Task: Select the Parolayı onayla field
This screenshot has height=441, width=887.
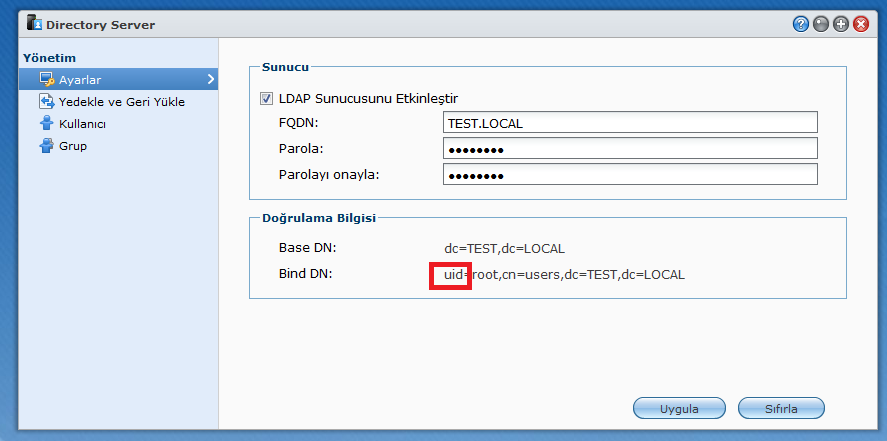Action: tap(630, 175)
